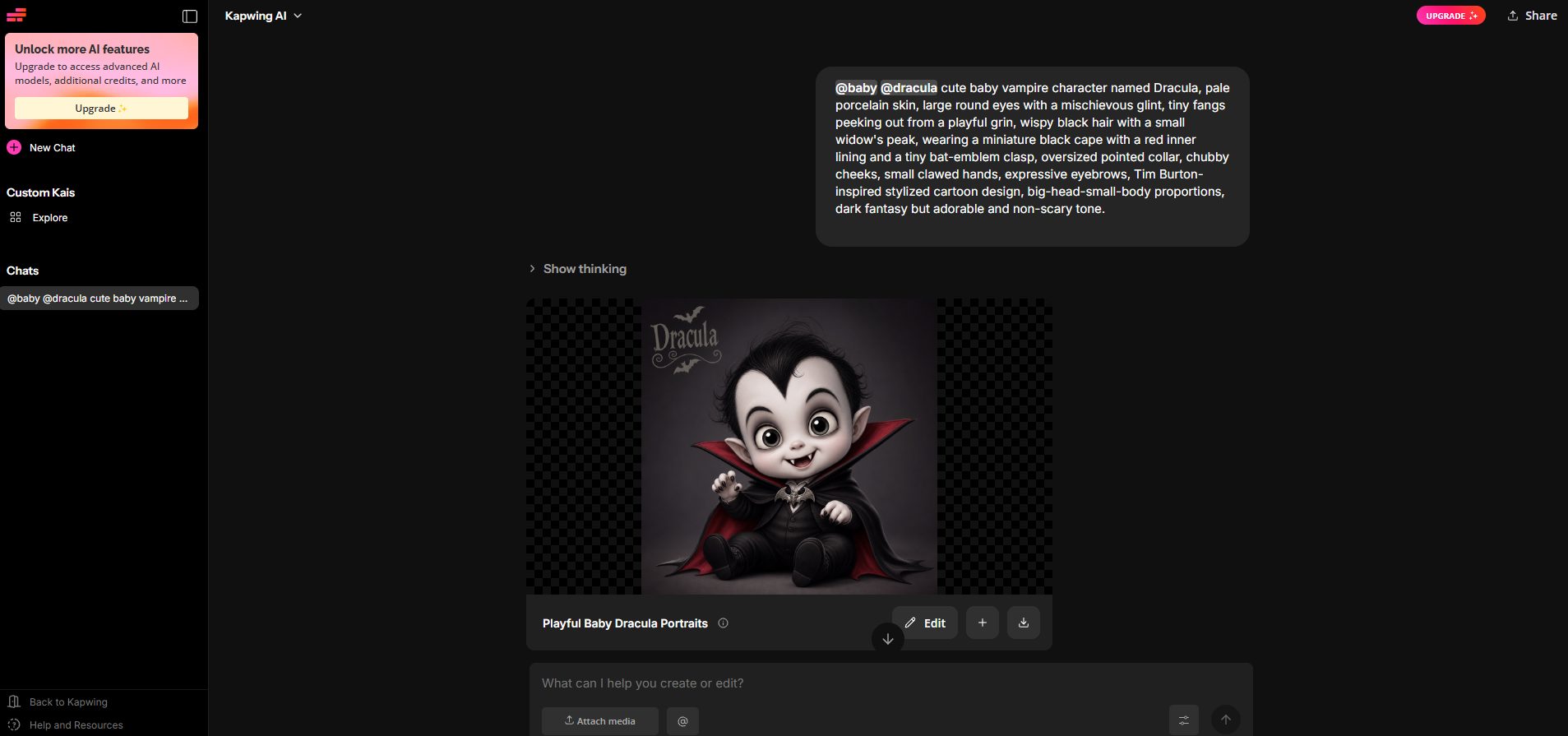This screenshot has width=1568, height=736.
Task: Click the Kapwing logo icon
Action: coord(16,15)
